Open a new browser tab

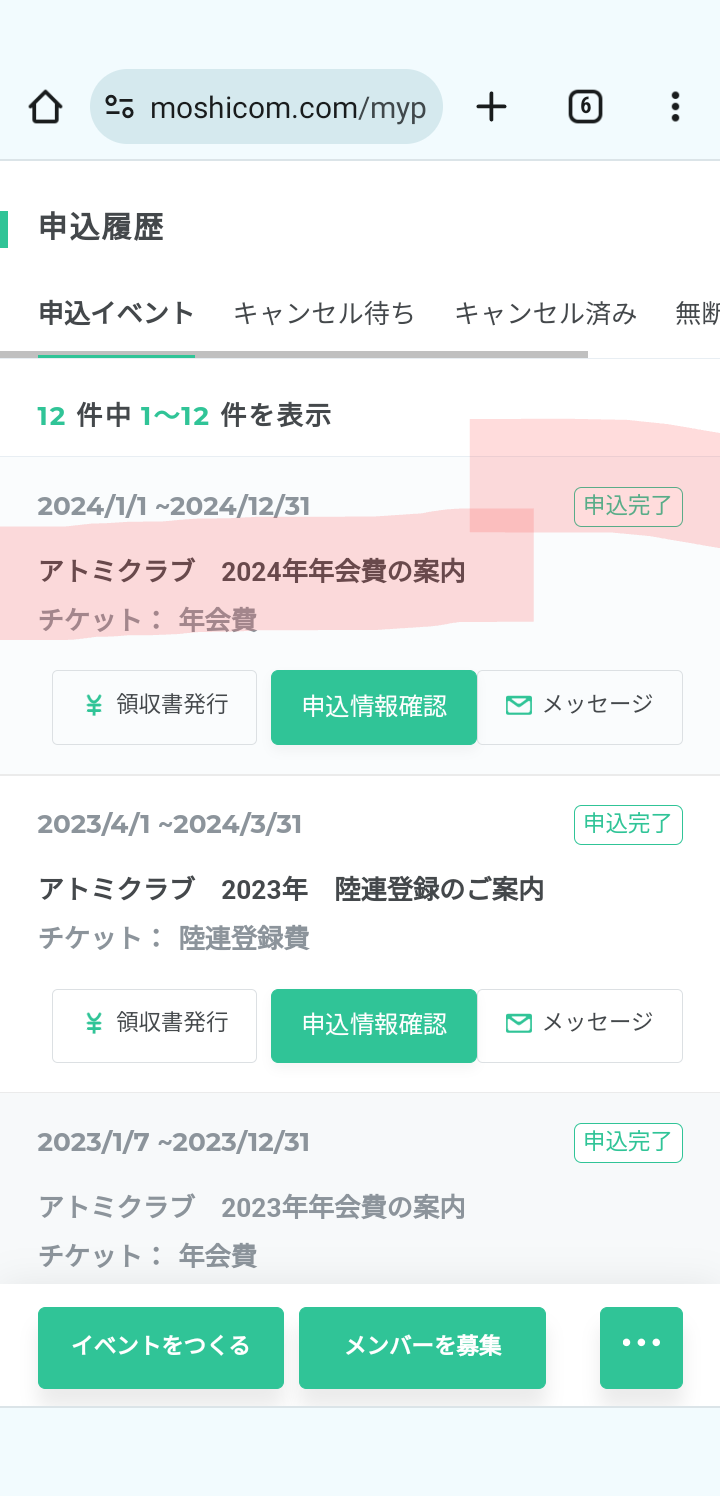(491, 107)
